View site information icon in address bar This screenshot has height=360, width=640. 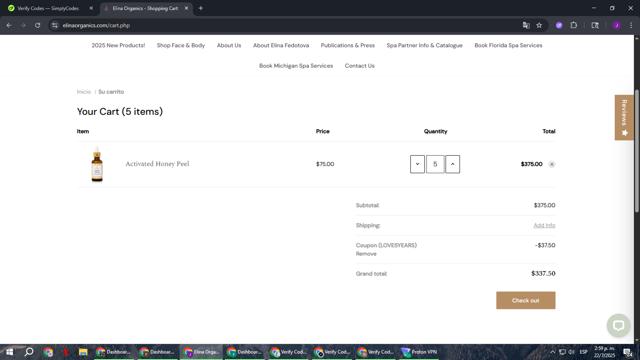55,25
